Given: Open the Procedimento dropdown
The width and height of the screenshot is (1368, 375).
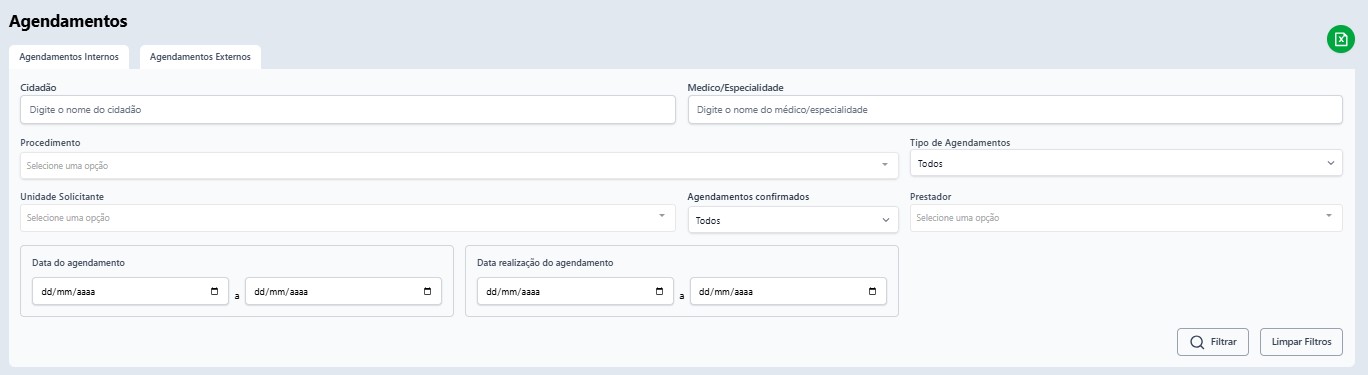Looking at the screenshot, I should pyautogui.click(x=459, y=165).
